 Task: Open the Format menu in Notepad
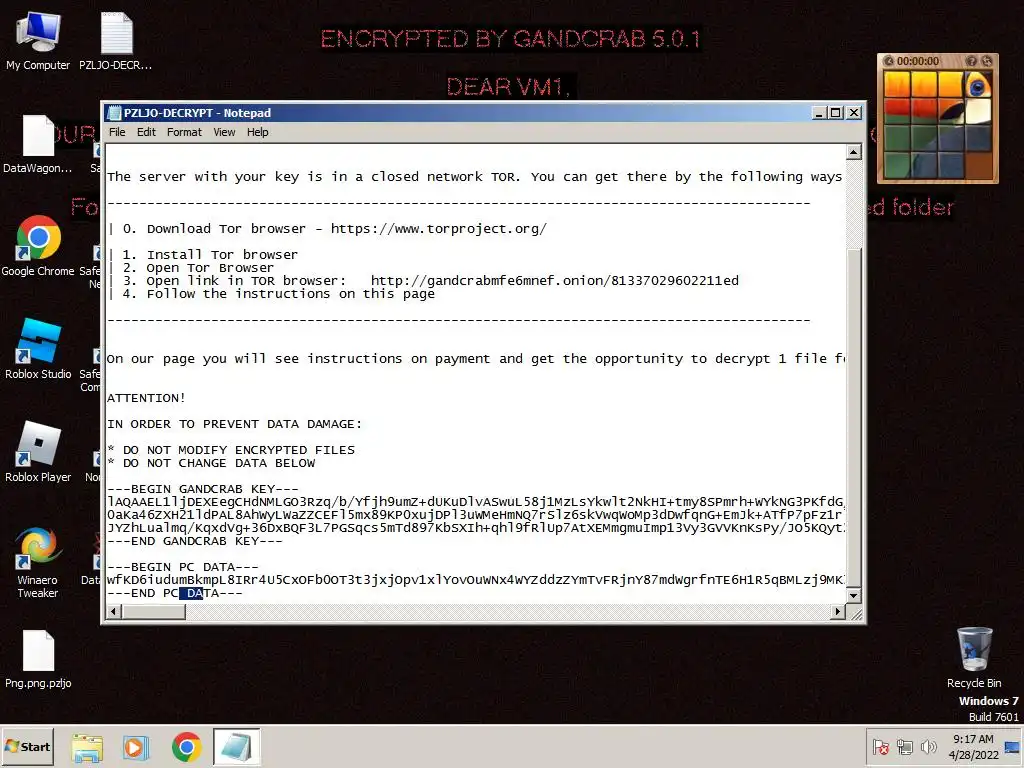[184, 132]
